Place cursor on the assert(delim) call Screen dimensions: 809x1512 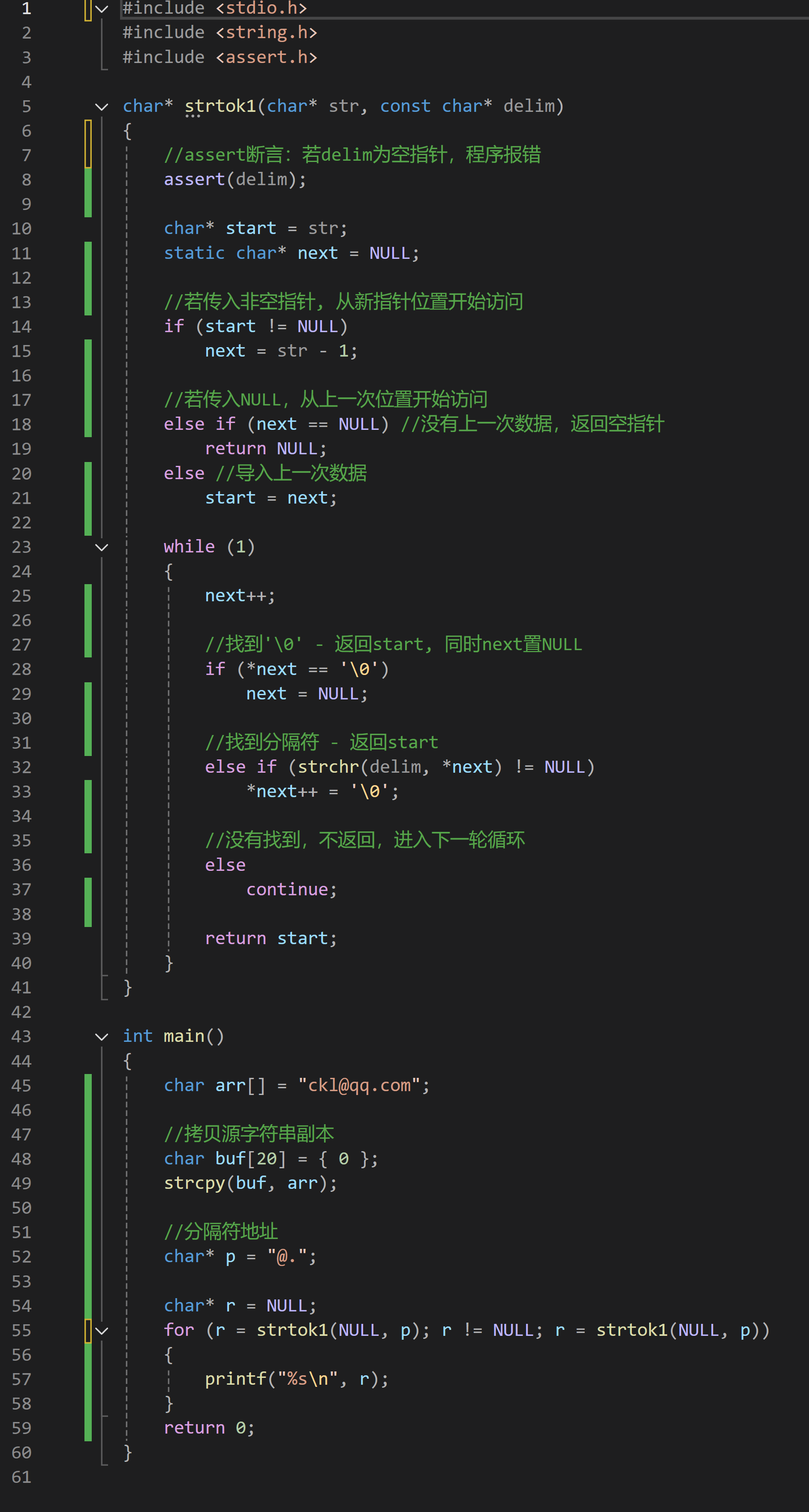click(235, 180)
